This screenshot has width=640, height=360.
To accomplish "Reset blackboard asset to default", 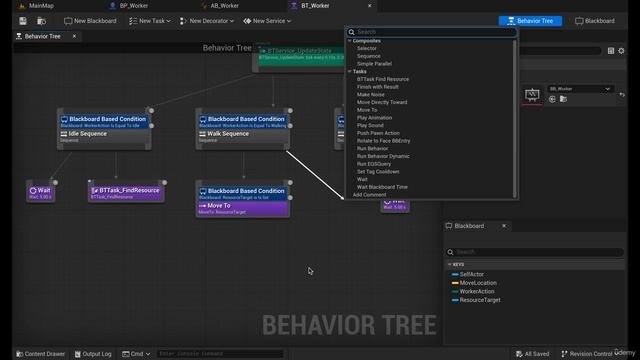I will coord(622,95).
